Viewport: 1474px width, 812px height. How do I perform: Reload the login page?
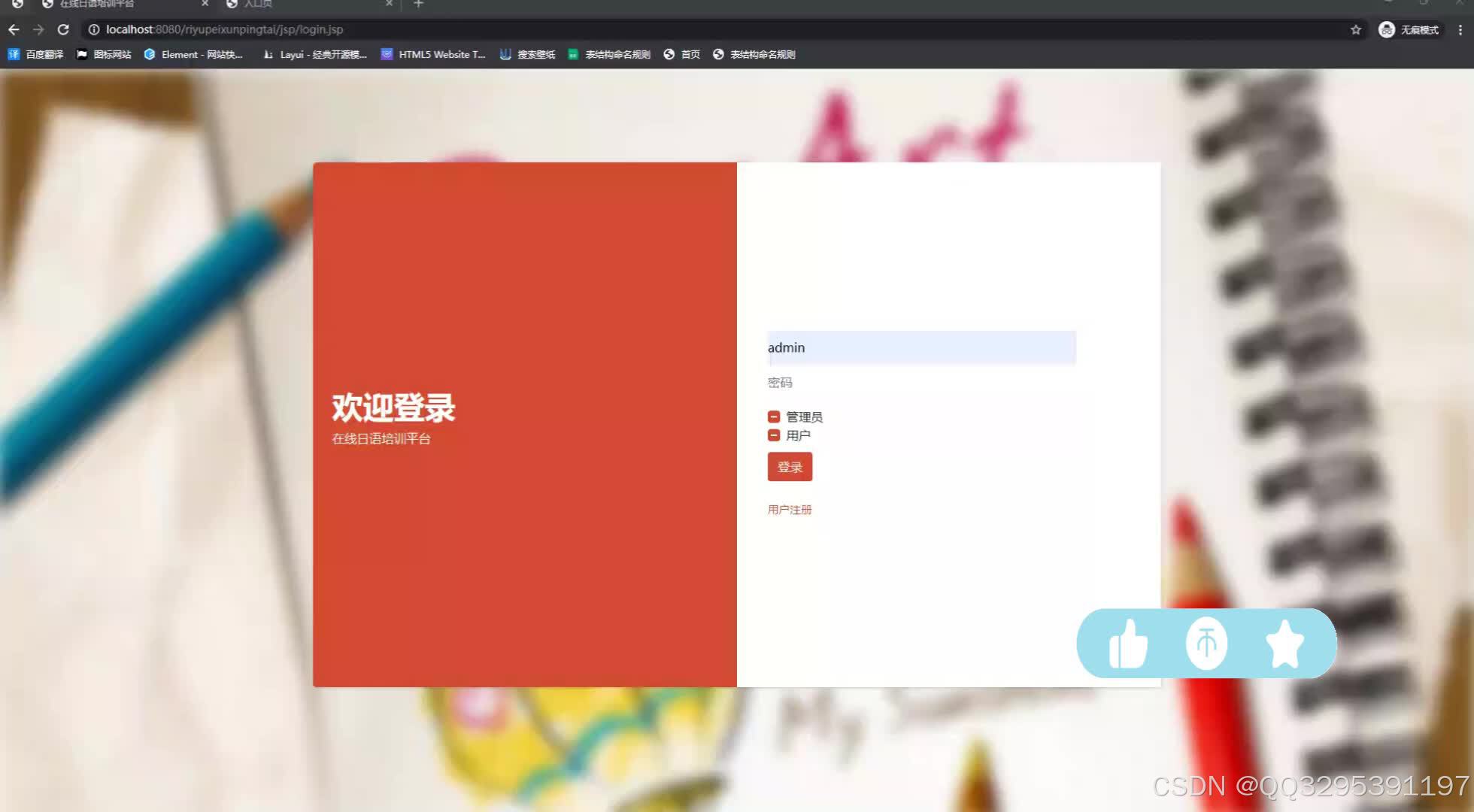pyautogui.click(x=63, y=29)
